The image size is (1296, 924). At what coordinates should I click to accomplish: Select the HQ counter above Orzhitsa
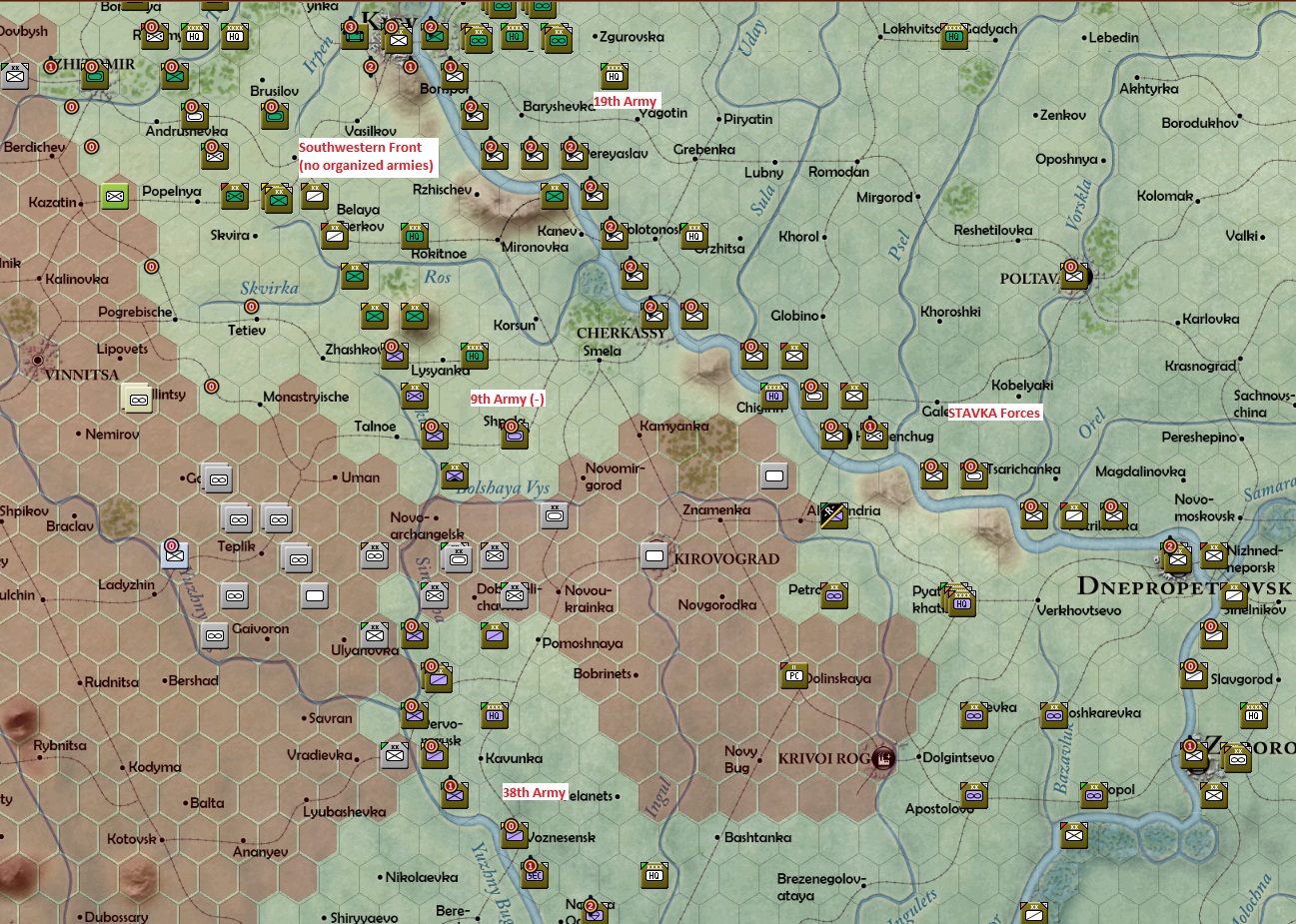click(694, 236)
